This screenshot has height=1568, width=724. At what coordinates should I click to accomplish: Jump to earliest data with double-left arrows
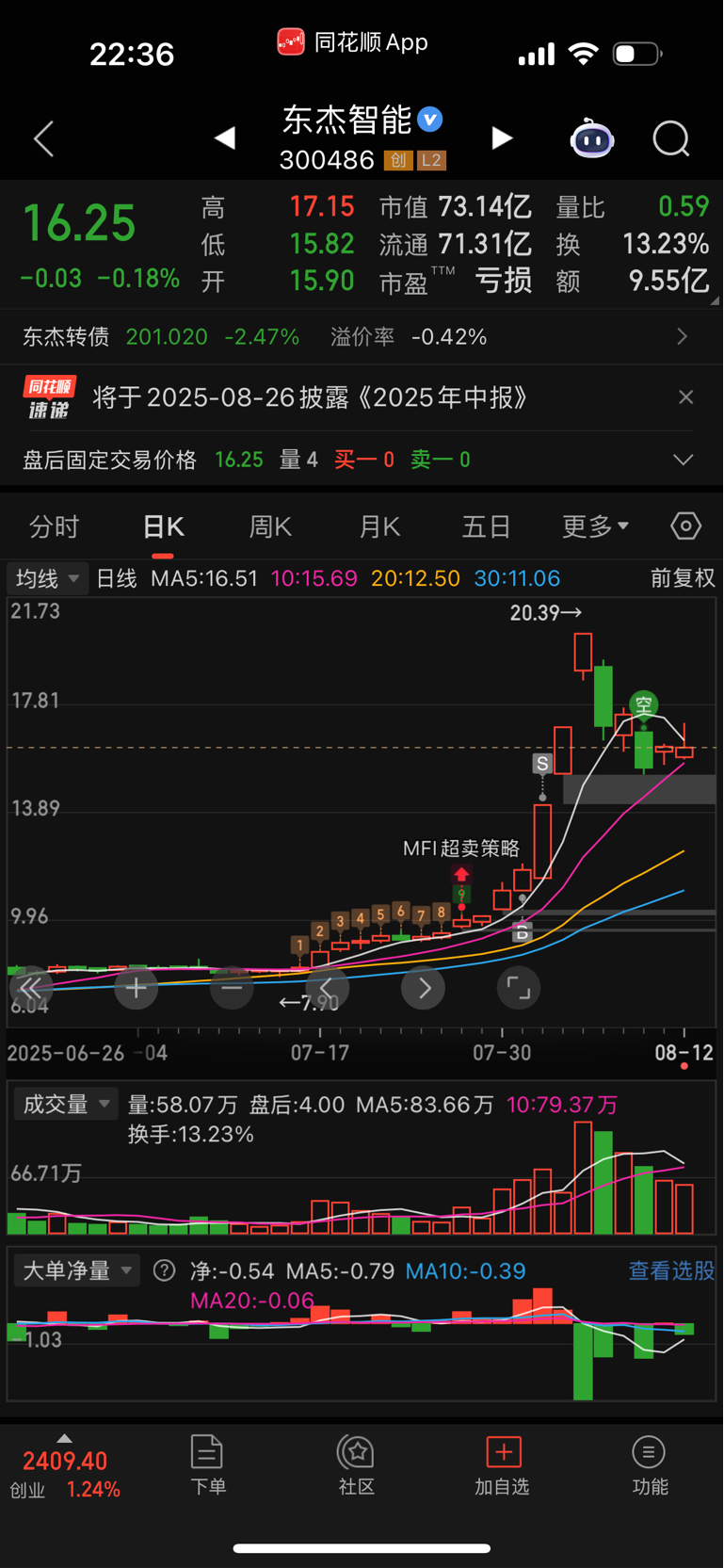31,988
